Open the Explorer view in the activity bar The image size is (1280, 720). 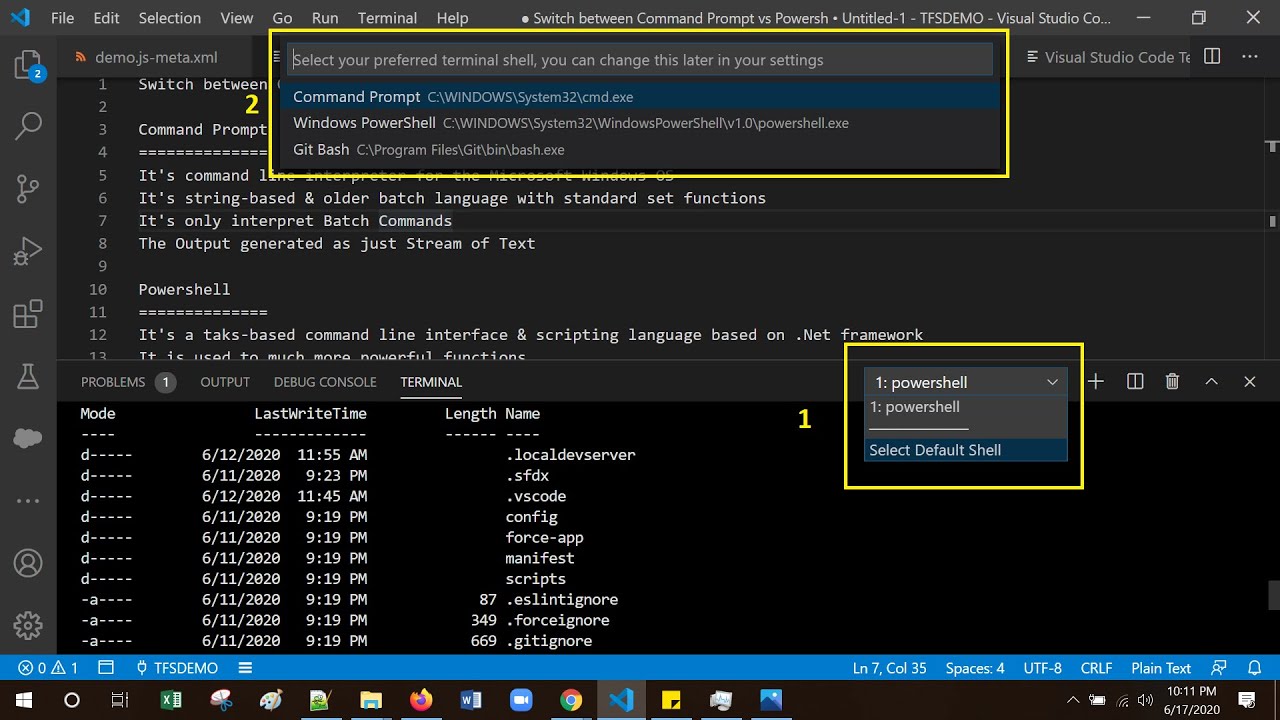tap(27, 66)
